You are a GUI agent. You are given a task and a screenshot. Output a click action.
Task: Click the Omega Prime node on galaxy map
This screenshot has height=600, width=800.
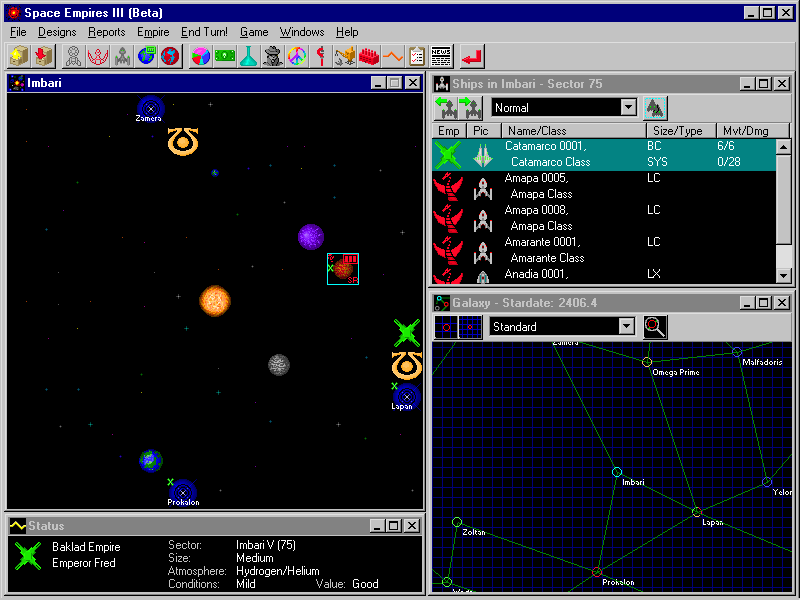[647, 362]
